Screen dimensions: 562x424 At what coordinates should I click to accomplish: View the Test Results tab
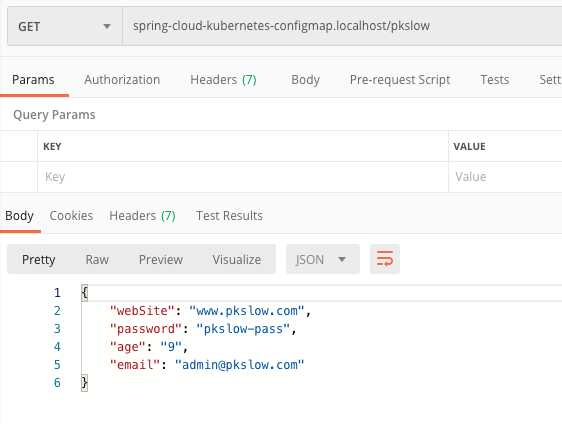click(229, 216)
